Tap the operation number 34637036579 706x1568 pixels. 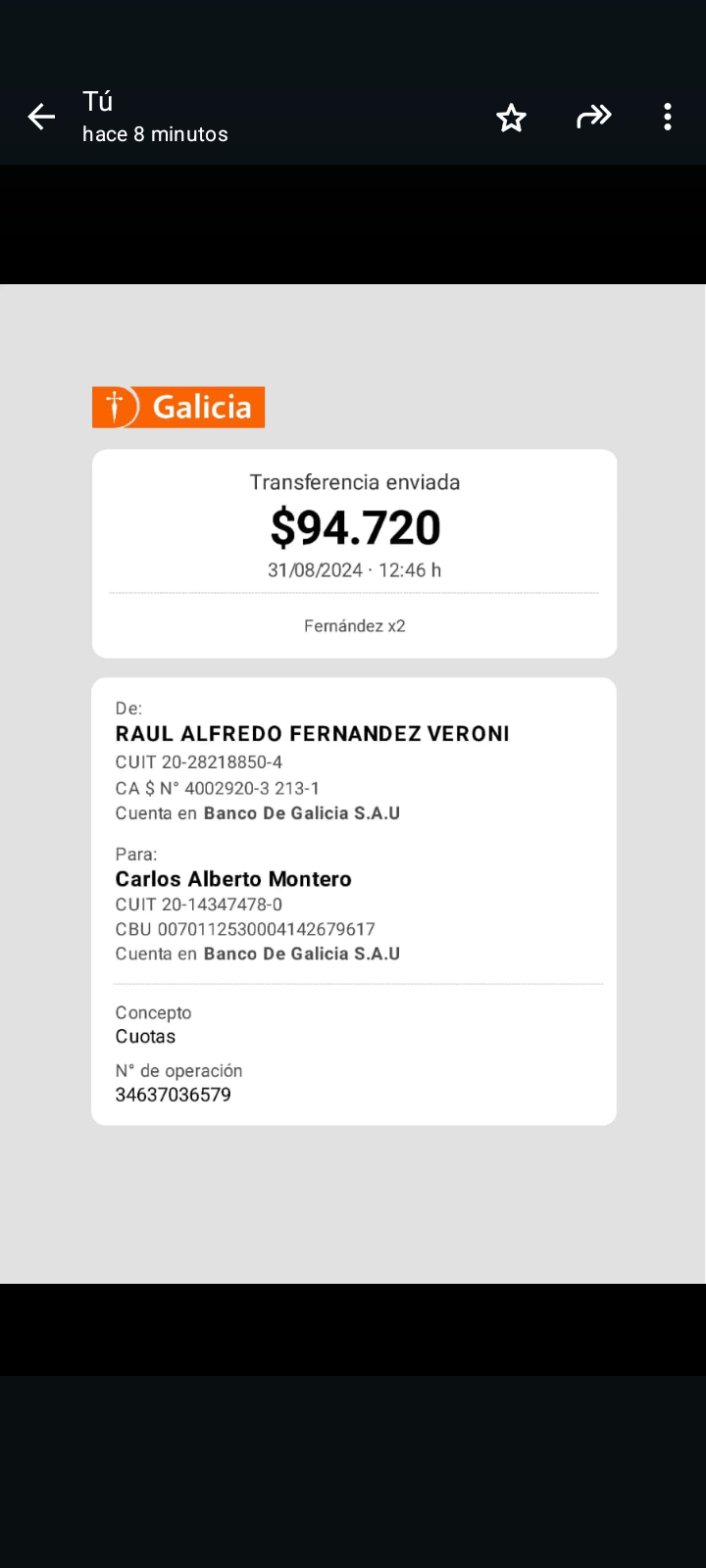(174, 1095)
